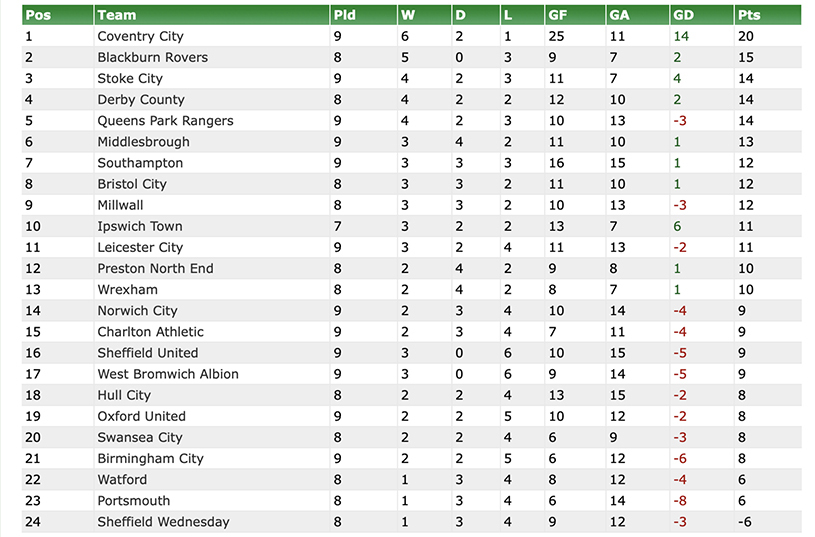Viewport: 815px width, 537px height.
Task: Click the GD column header
Action: [684, 15]
